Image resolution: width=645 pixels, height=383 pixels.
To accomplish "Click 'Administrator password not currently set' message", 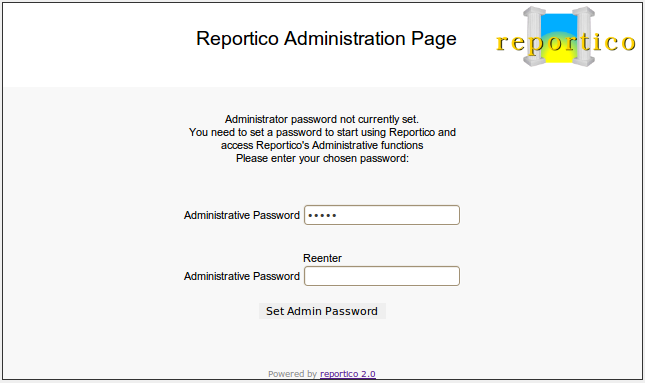I will coord(322,119).
